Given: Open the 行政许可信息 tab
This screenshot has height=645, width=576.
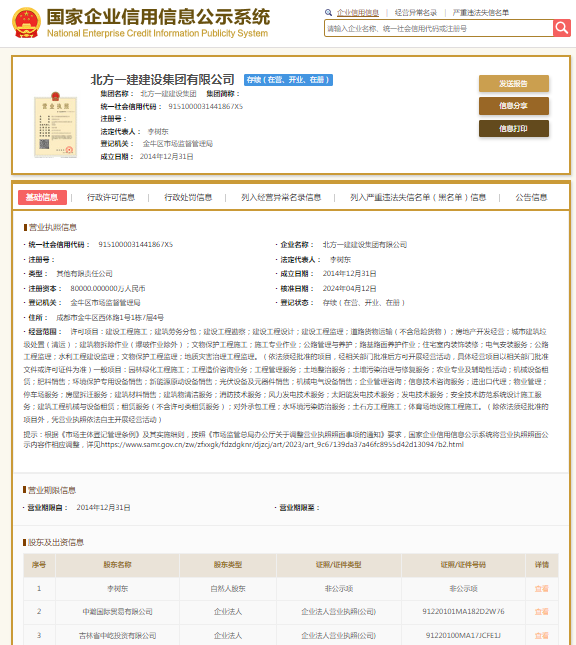Looking at the screenshot, I should point(111,197).
